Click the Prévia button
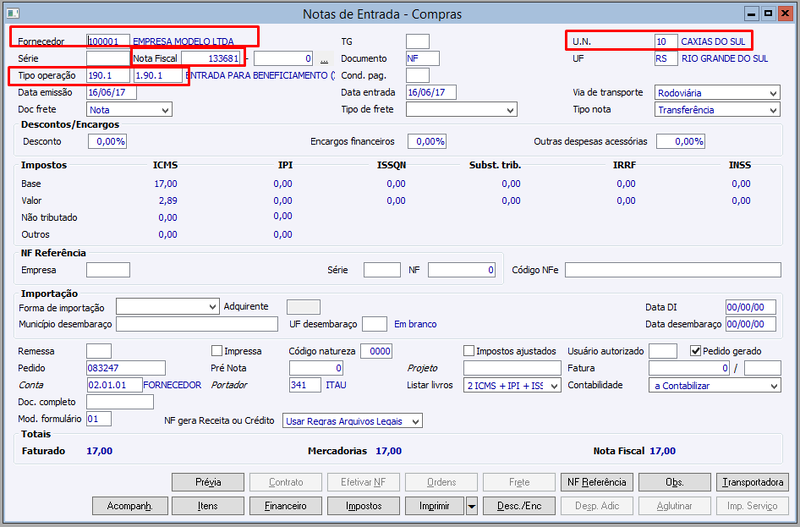Image resolution: width=800 pixels, height=527 pixels. [x=208, y=482]
